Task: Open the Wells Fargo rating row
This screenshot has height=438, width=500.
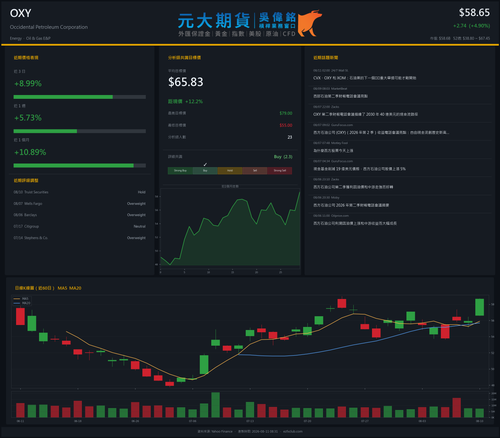Action: 80,203
